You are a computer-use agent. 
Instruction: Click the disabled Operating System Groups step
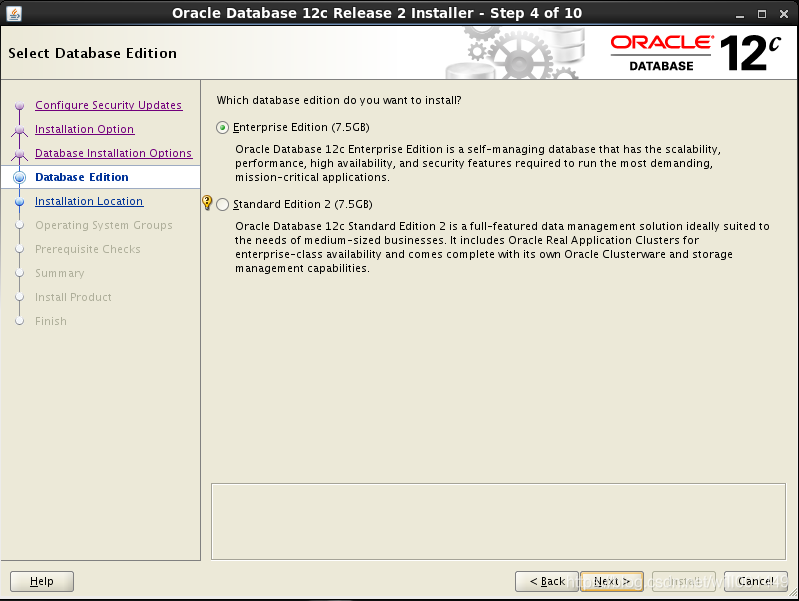tap(103, 225)
